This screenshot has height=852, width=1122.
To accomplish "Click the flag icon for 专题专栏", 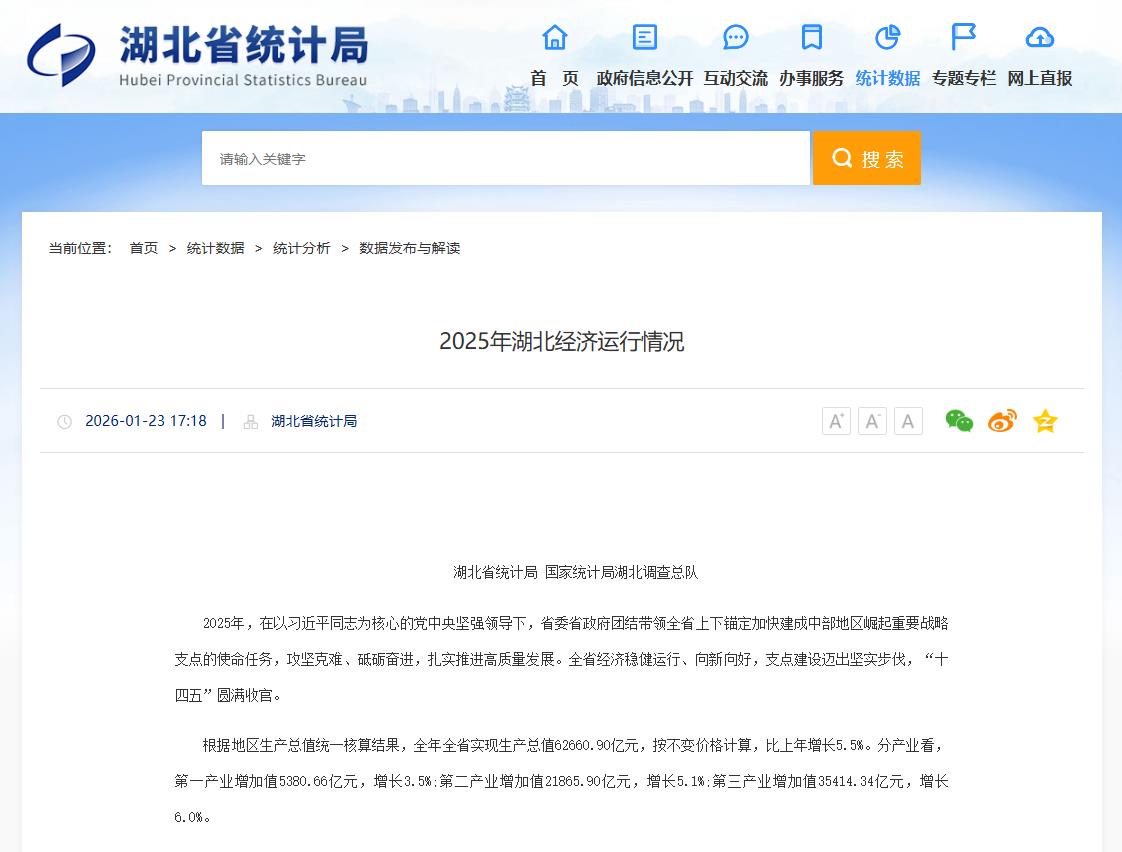I will point(963,38).
